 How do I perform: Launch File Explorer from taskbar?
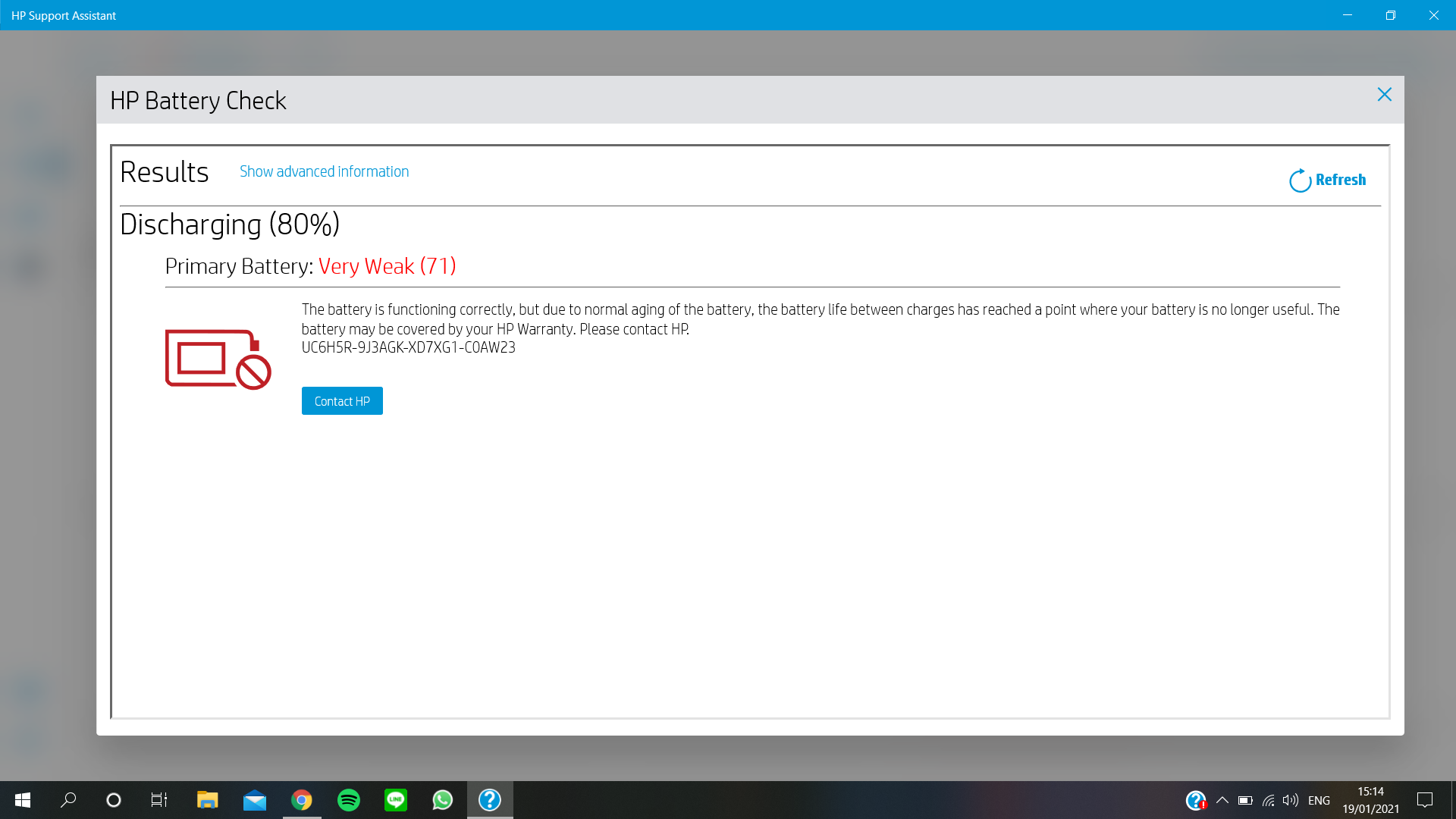[207, 800]
